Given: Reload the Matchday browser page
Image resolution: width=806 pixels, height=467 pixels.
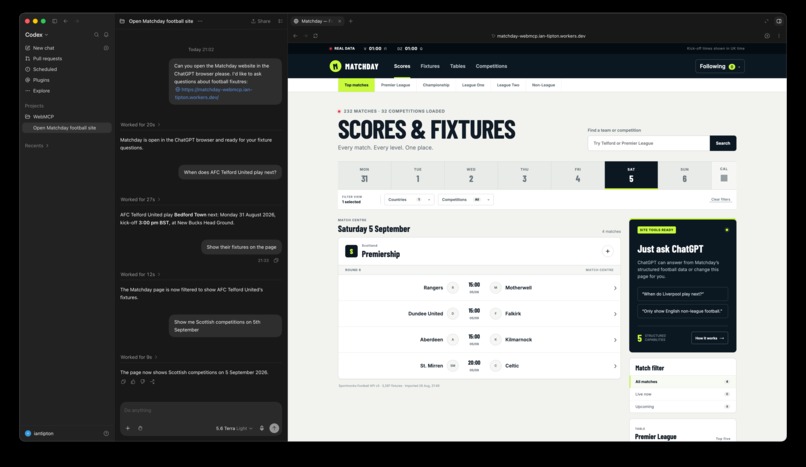Looking at the screenshot, I should click(x=315, y=36).
